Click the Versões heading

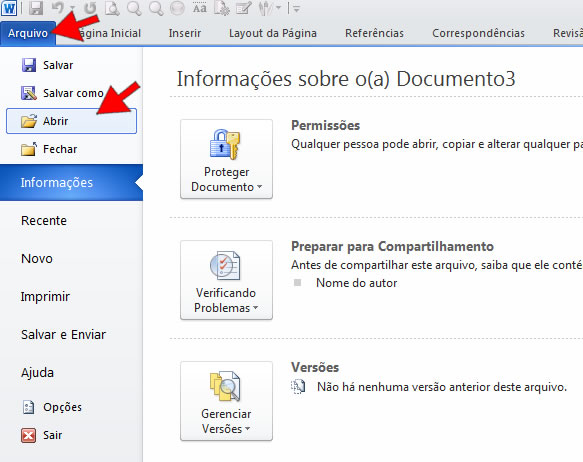tap(315, 367)
